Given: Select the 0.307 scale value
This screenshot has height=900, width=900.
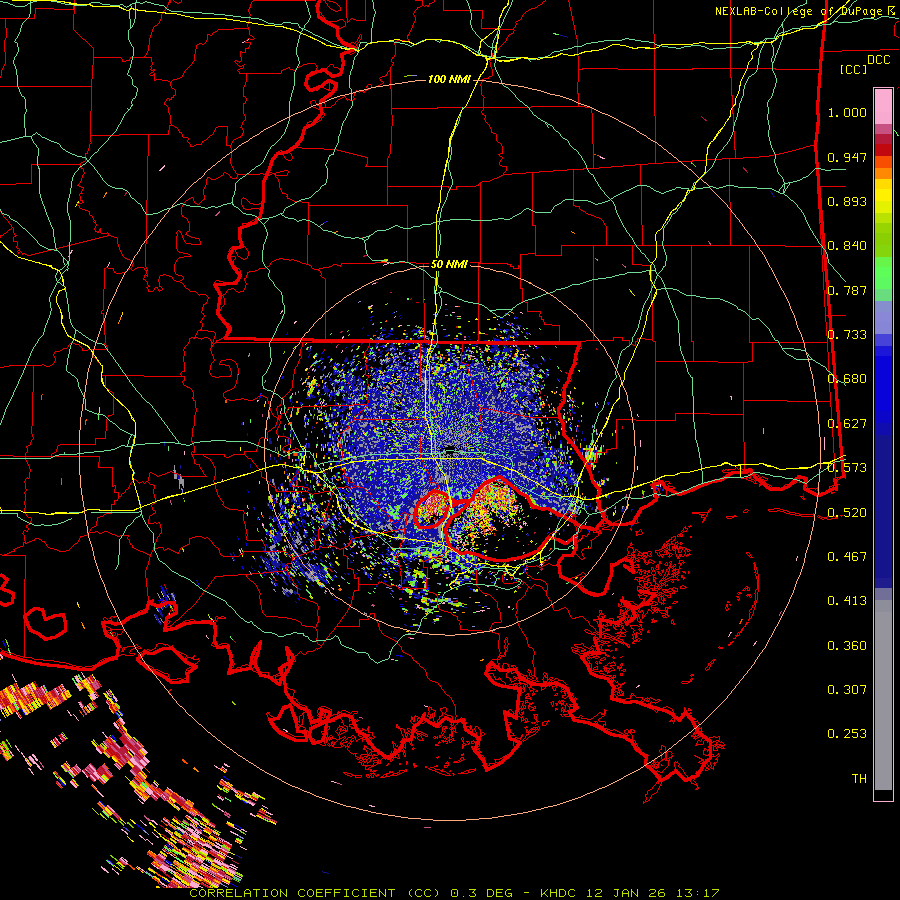Looking at the screenshot, I should (847, 690).
